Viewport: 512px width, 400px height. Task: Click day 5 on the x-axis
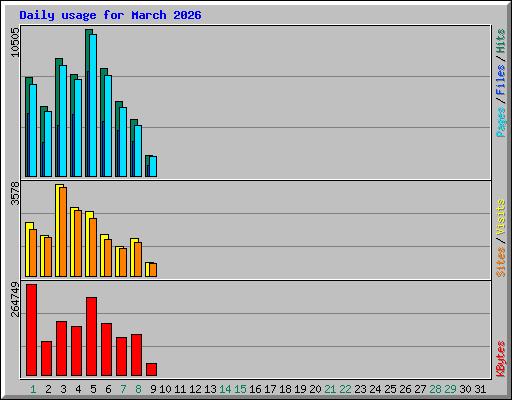pos(93,389)
